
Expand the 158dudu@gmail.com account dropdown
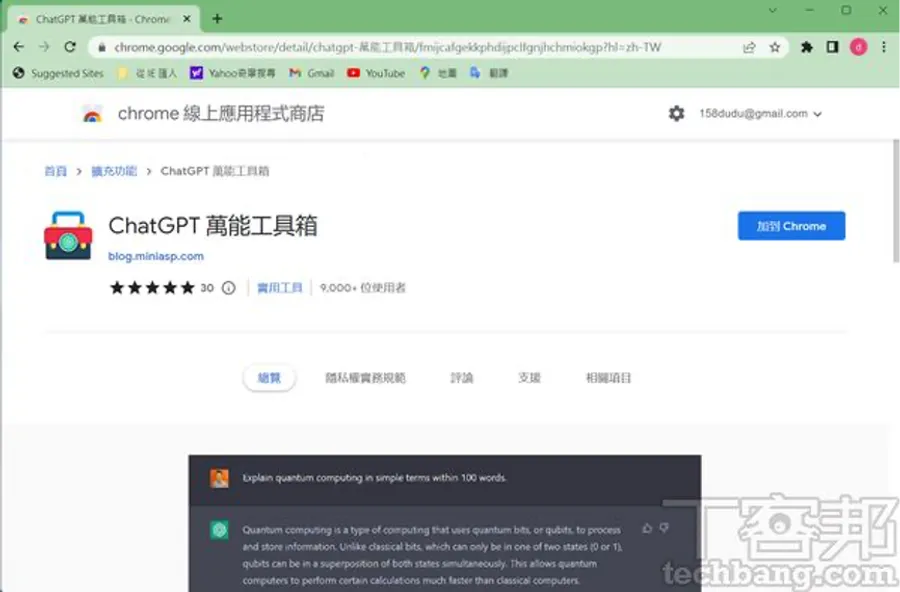(x=761, y=114)
